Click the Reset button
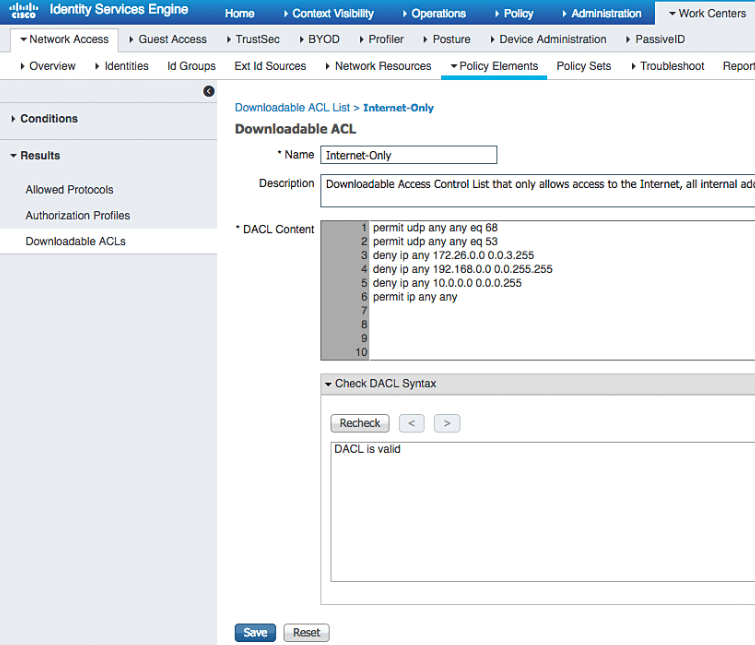Viewport: 755px width, 645px height. 307,632
